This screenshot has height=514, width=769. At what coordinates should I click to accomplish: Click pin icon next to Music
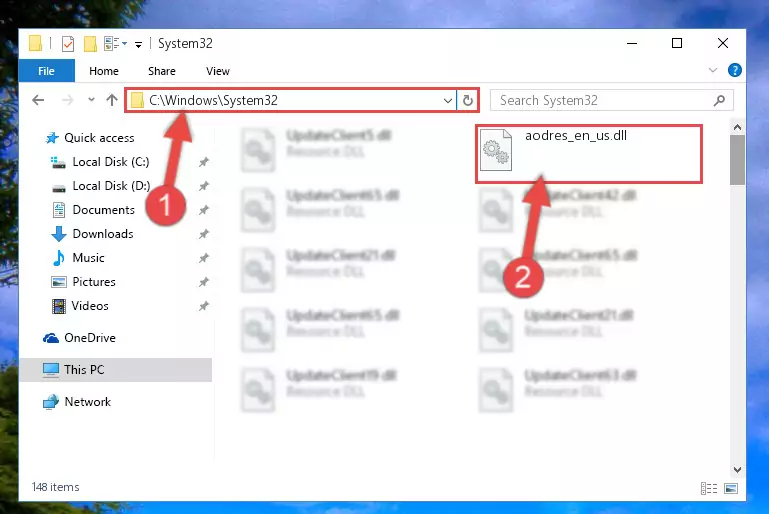coord(204,258)
